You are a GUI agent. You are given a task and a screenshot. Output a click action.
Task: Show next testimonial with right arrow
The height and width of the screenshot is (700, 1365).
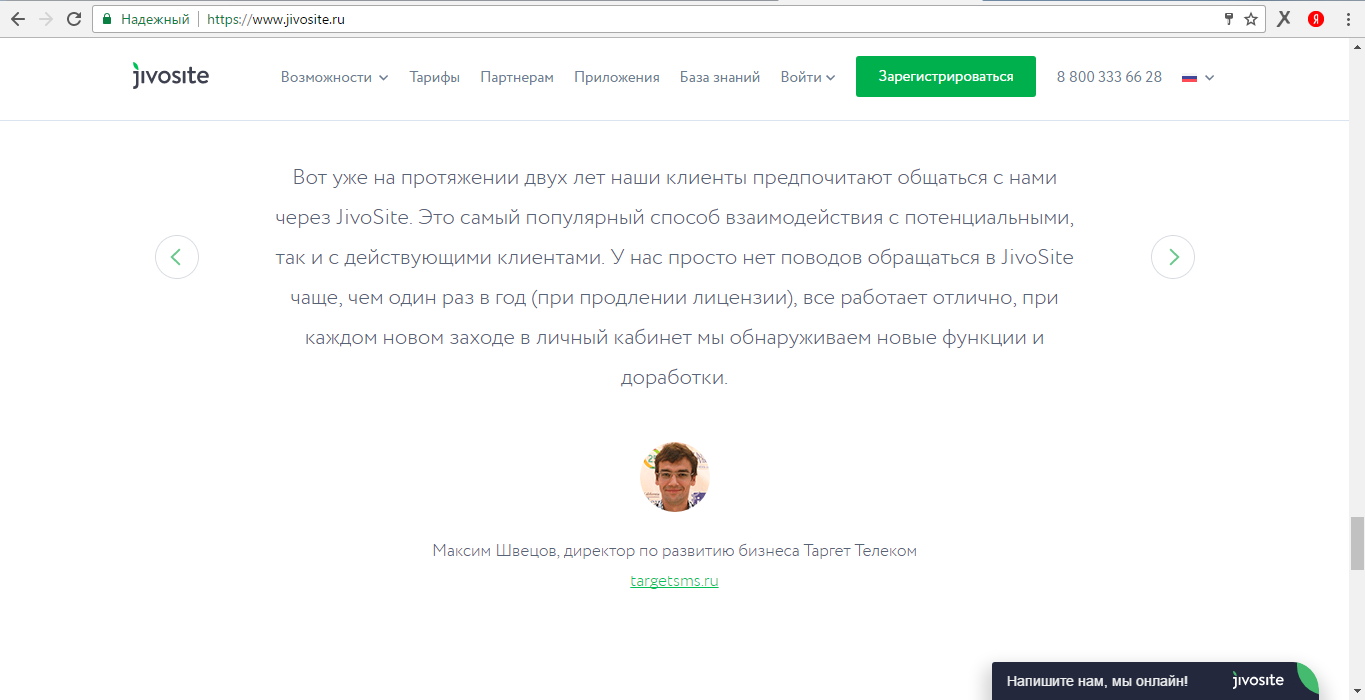pos(1173,257)
